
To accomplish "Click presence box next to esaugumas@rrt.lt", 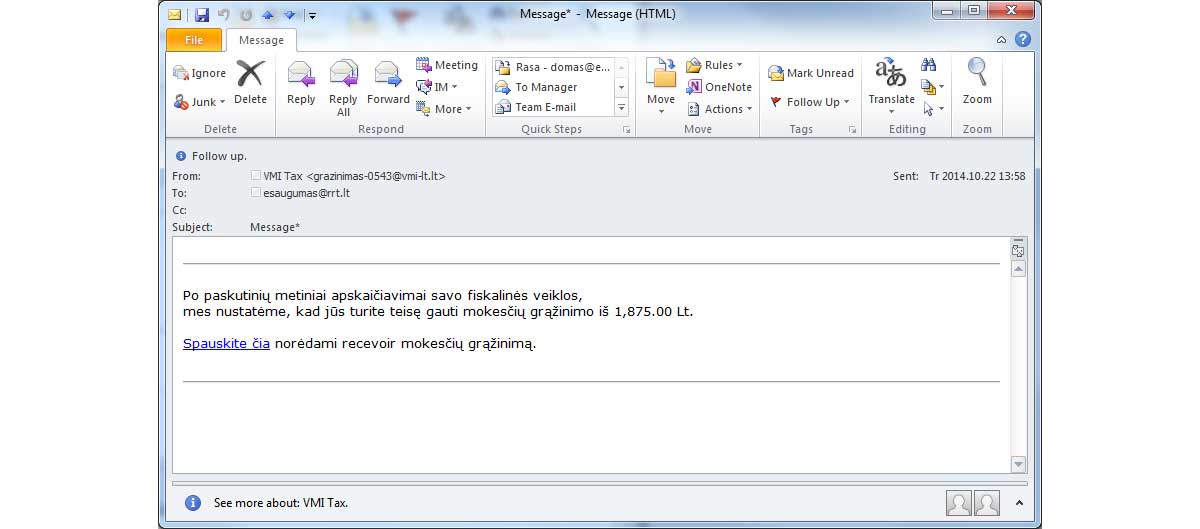I will click(256, 192).
